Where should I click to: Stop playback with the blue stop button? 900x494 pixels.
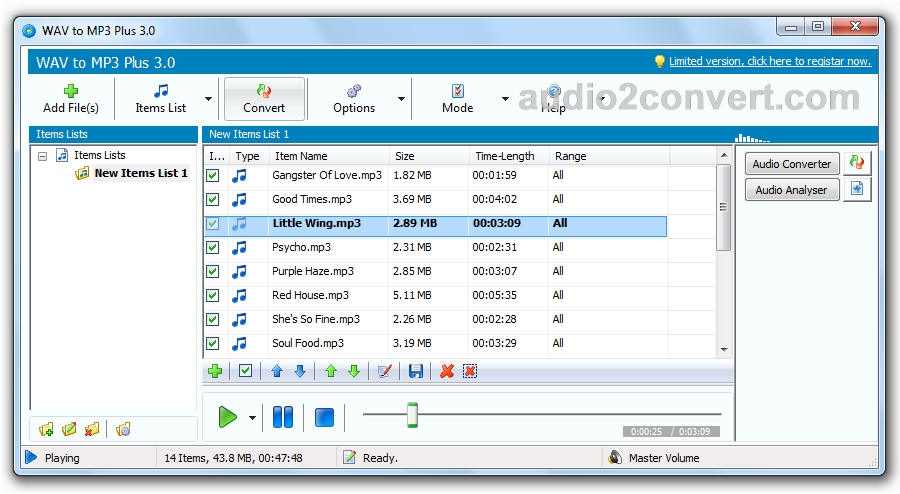[x=324, y=417]
